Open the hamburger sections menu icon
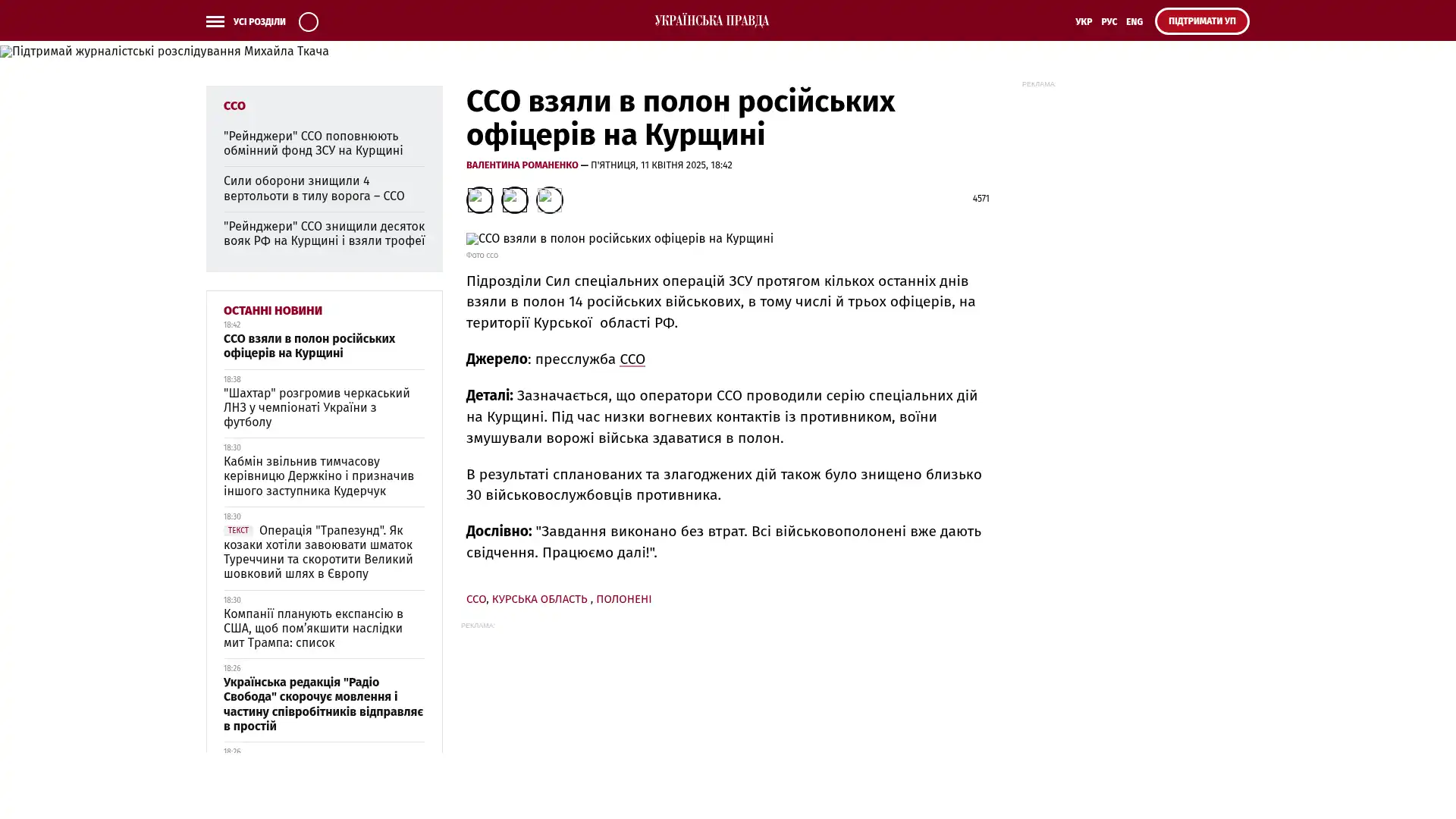Image resolution: width=1456 pixels, height=819 pixels. click(215, 21)
